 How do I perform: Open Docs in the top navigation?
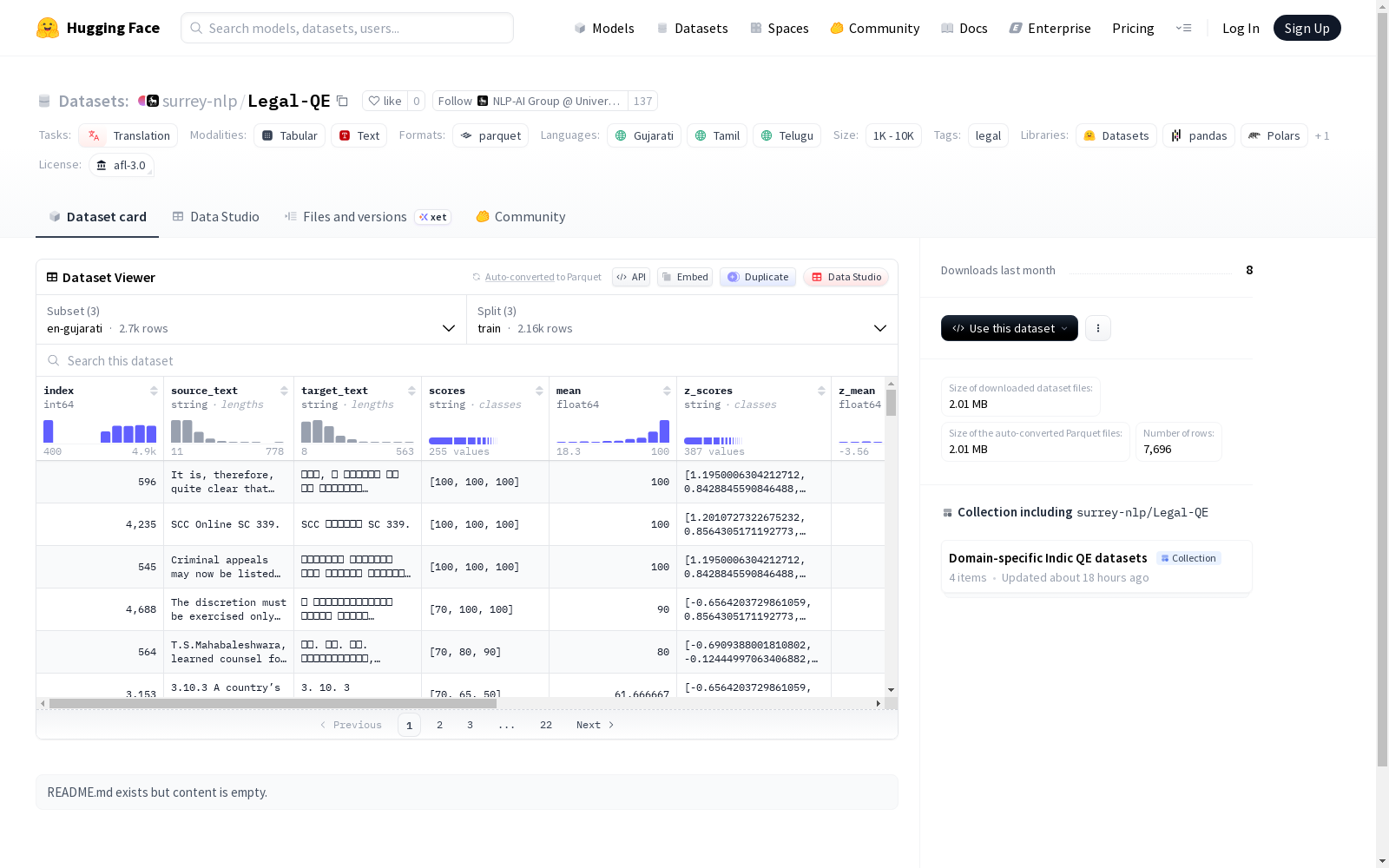coord(964,28)
